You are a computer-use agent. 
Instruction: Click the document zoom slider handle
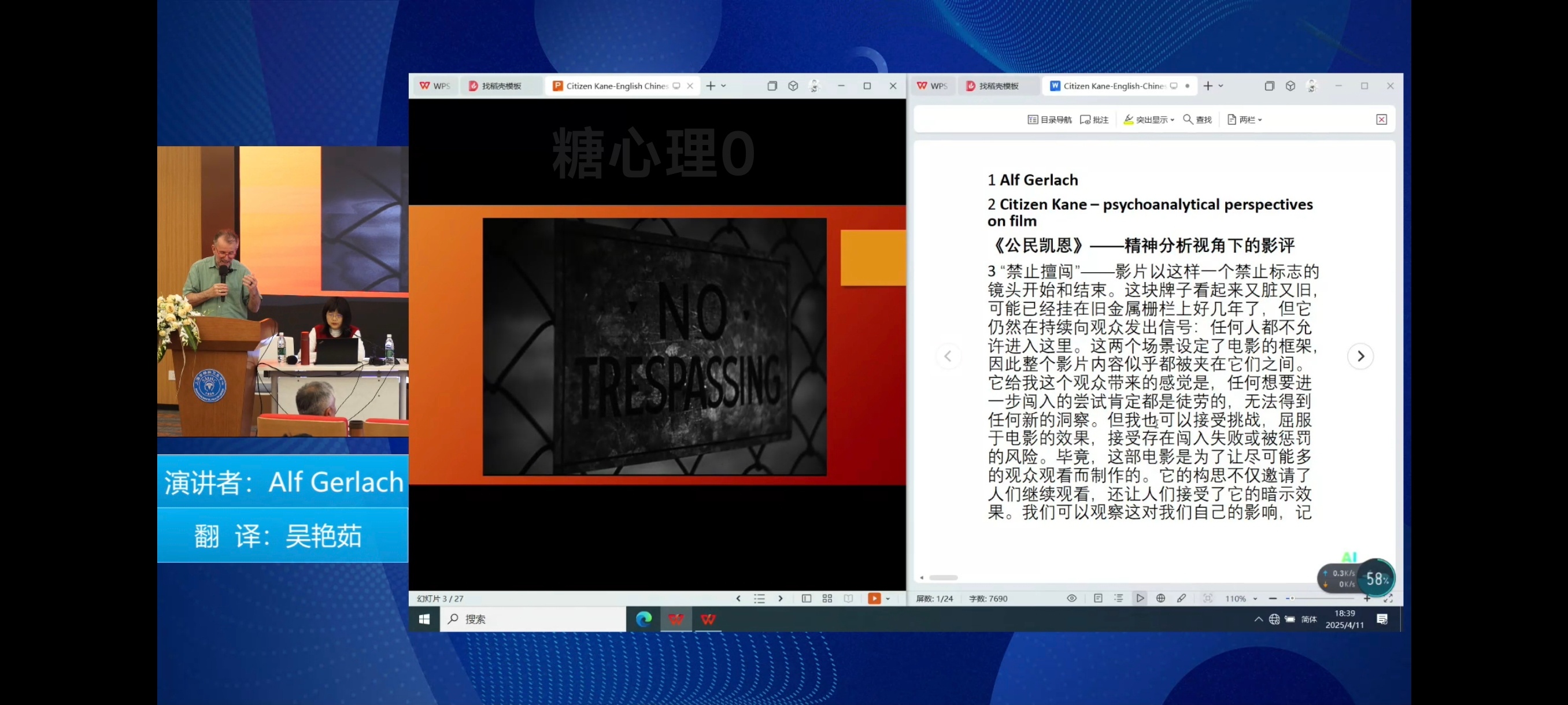pos(1292,599)
